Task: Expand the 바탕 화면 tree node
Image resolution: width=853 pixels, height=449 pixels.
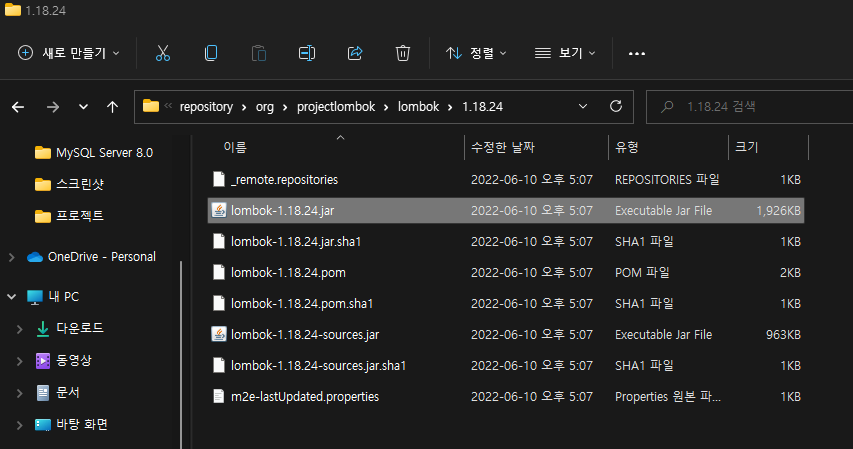Action: click(x=20, y=425)
